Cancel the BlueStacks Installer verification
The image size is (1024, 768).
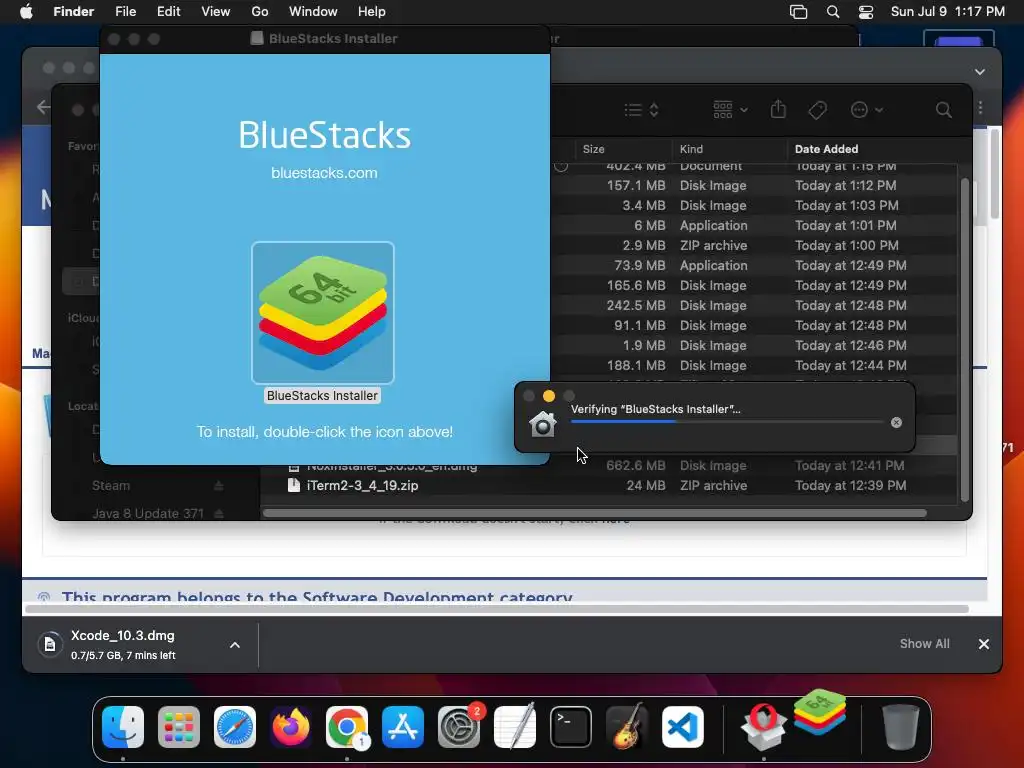pos(896,423)
